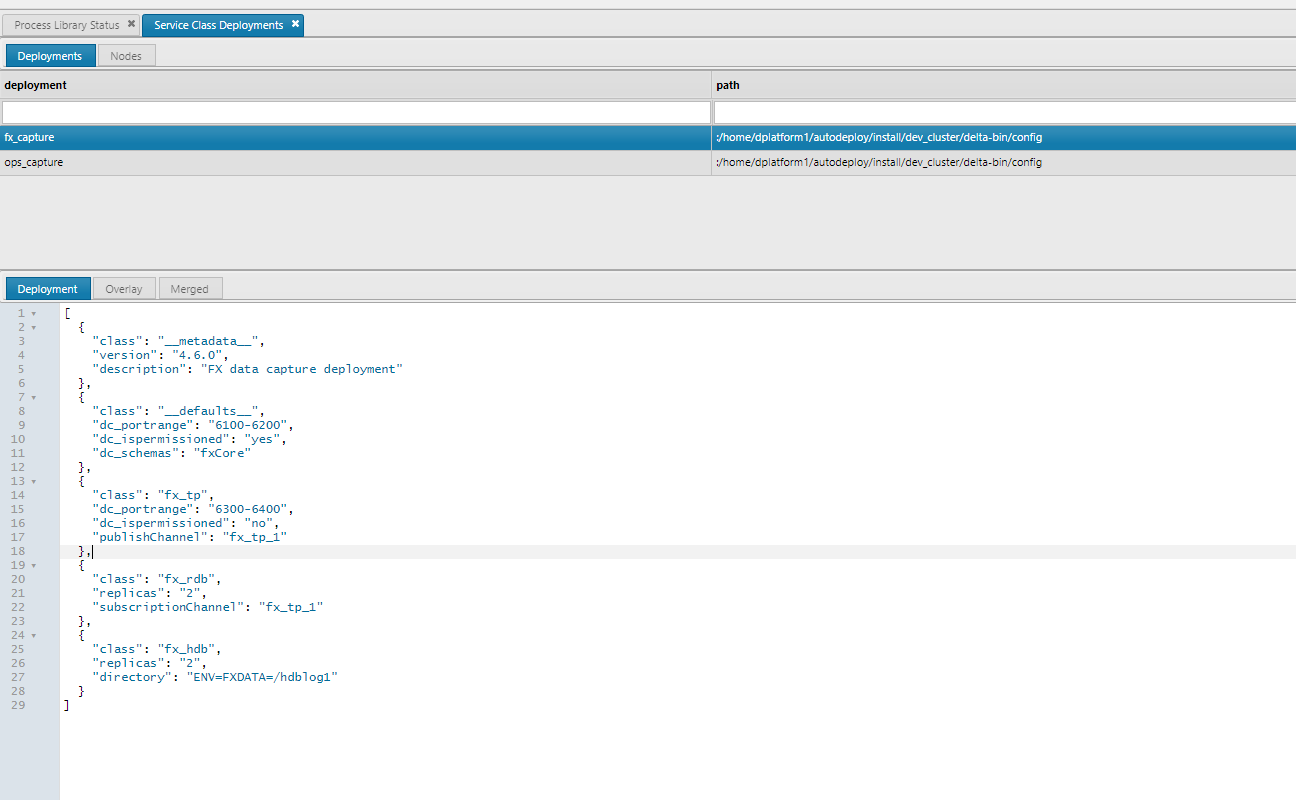Image resolution: width=1296 pixels, height=800 pixels.
Task: Collapse the fx_rdb block at line 19
Action: (x=33, y=565)
